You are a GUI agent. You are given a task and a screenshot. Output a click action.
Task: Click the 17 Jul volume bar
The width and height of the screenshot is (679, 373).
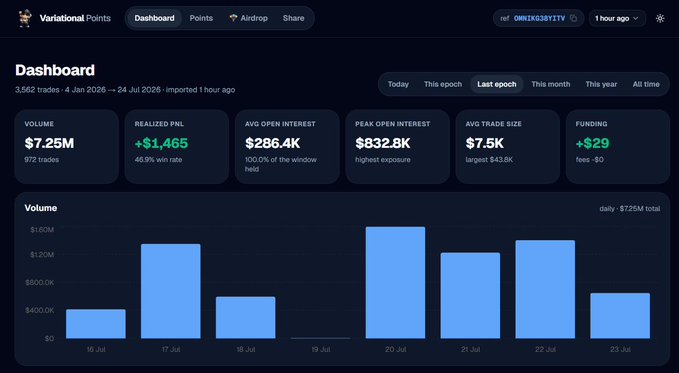171,291
